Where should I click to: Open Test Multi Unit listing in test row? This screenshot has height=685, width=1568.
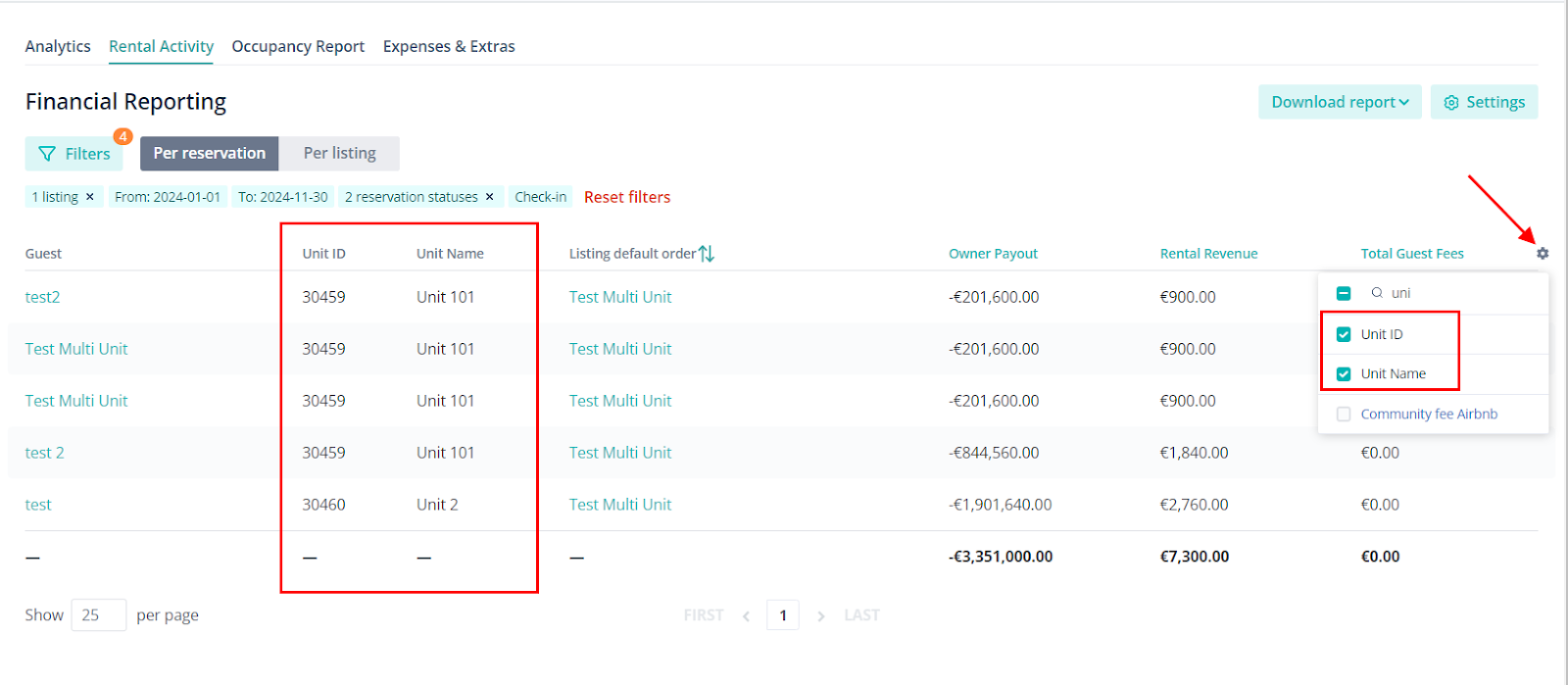620,505
